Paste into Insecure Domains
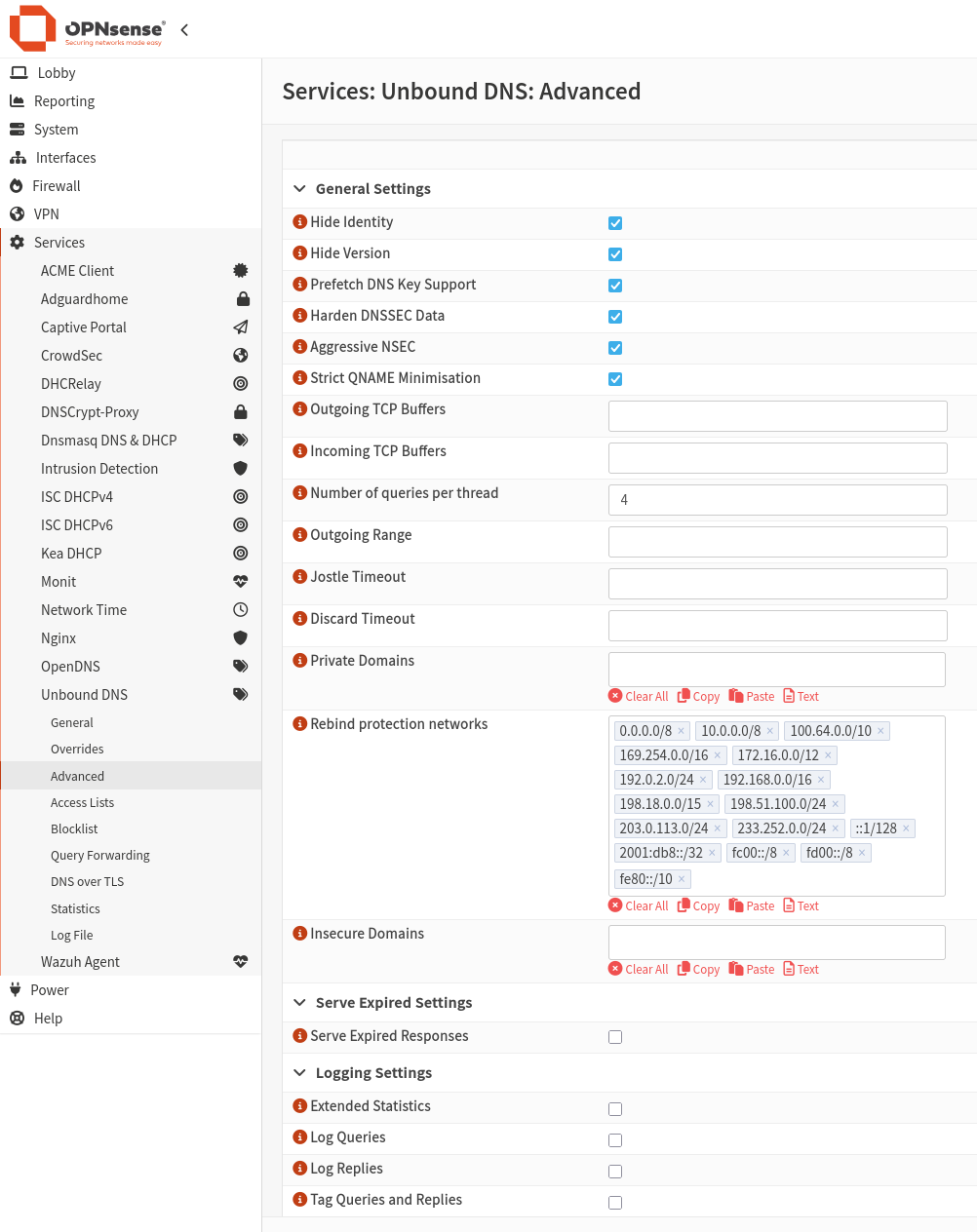This screenshot has height=1232, width=977. [752, 970]
